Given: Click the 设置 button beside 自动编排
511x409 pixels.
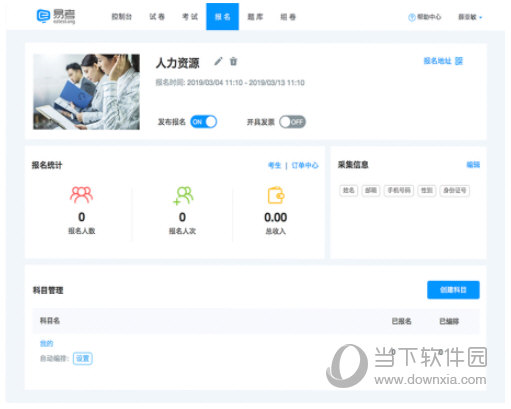Looking at the screenshot, I should pyautogui.click(x=83, y=359).
